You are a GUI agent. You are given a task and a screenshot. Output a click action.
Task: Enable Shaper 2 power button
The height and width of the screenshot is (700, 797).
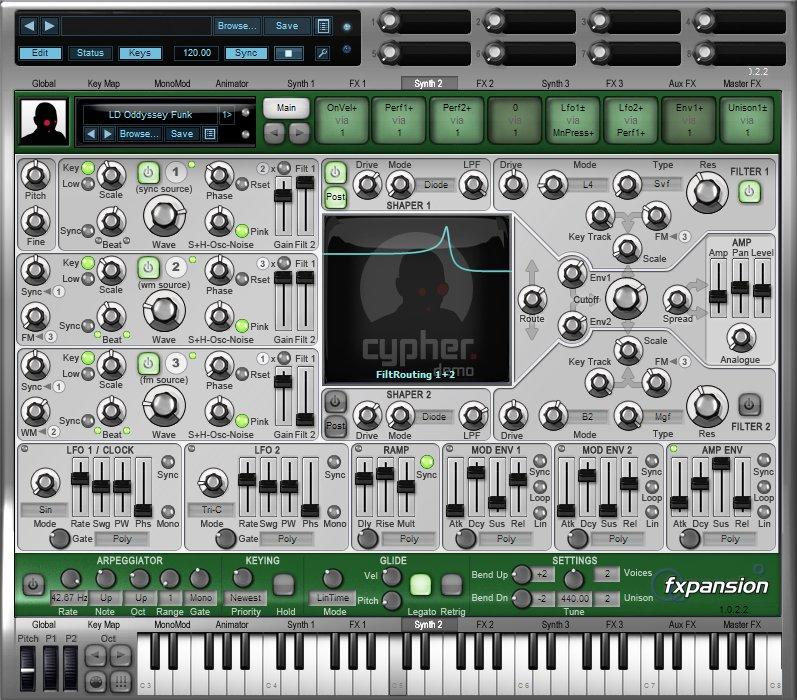click(335, 402)
